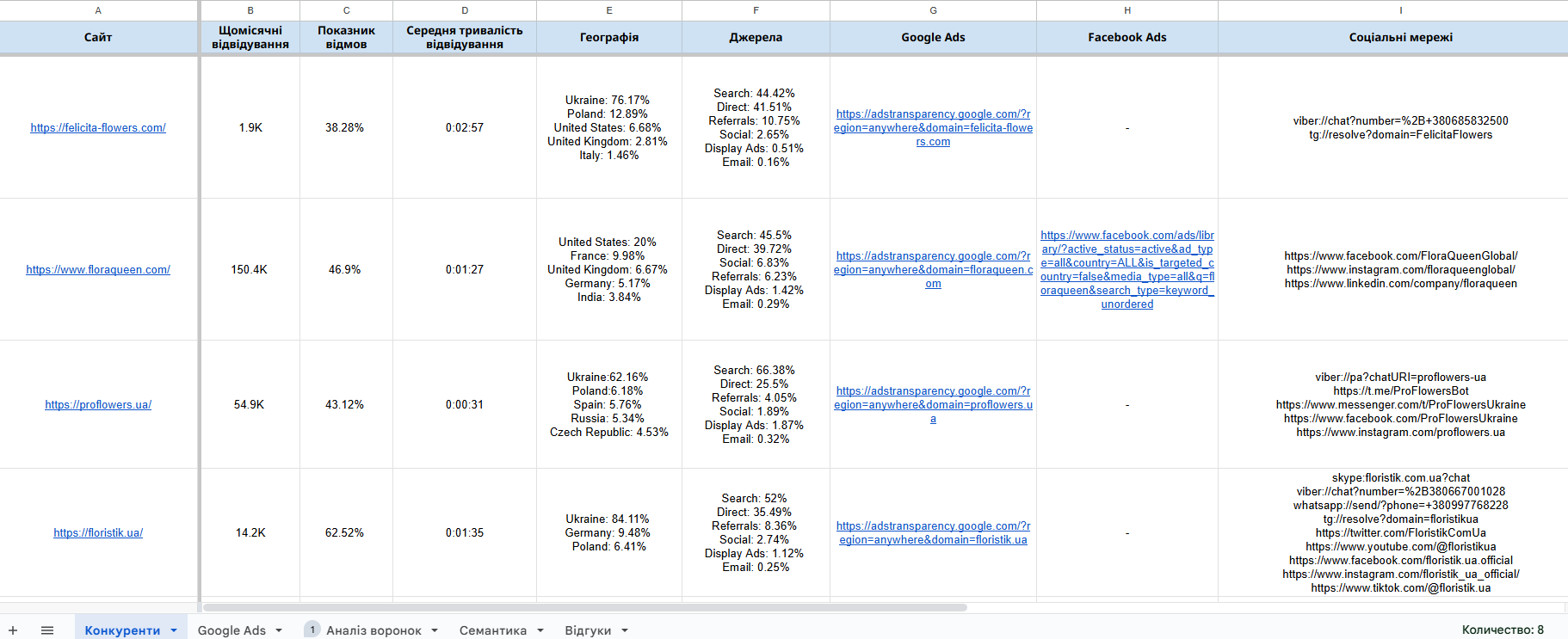Open Google Ads transparency link for proflowers.ua
Viewport: 1568px width, 639px height.
coord(933,405)
